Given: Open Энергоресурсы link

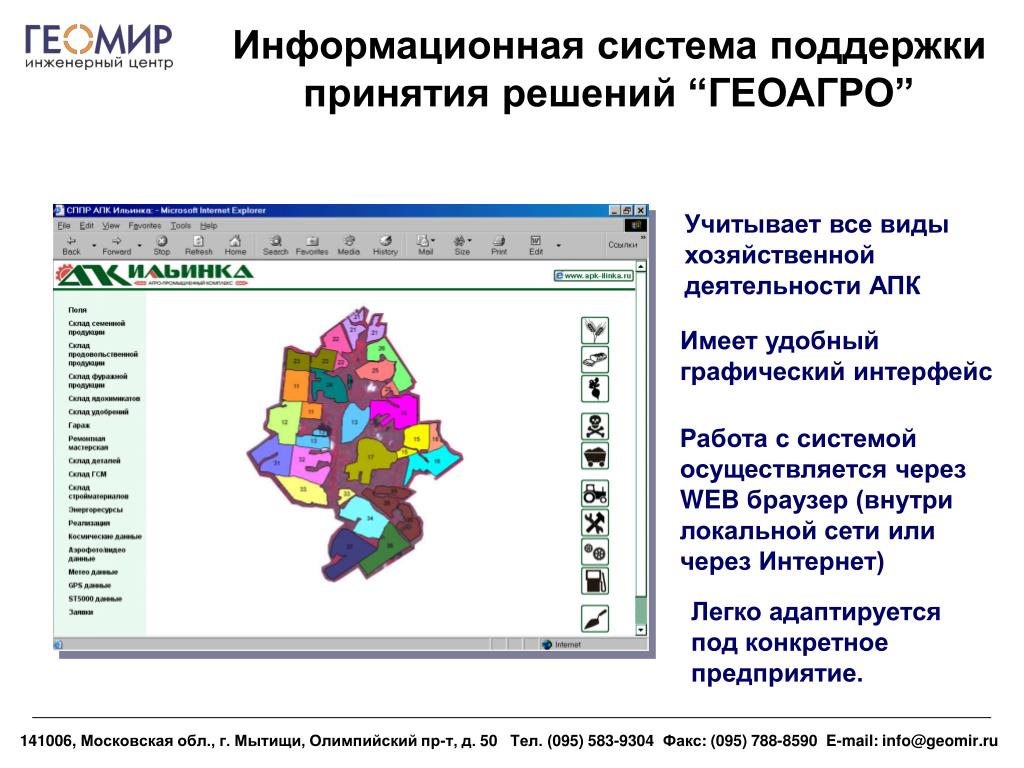Looking at the screenshot, I should [x=95, y=509].
